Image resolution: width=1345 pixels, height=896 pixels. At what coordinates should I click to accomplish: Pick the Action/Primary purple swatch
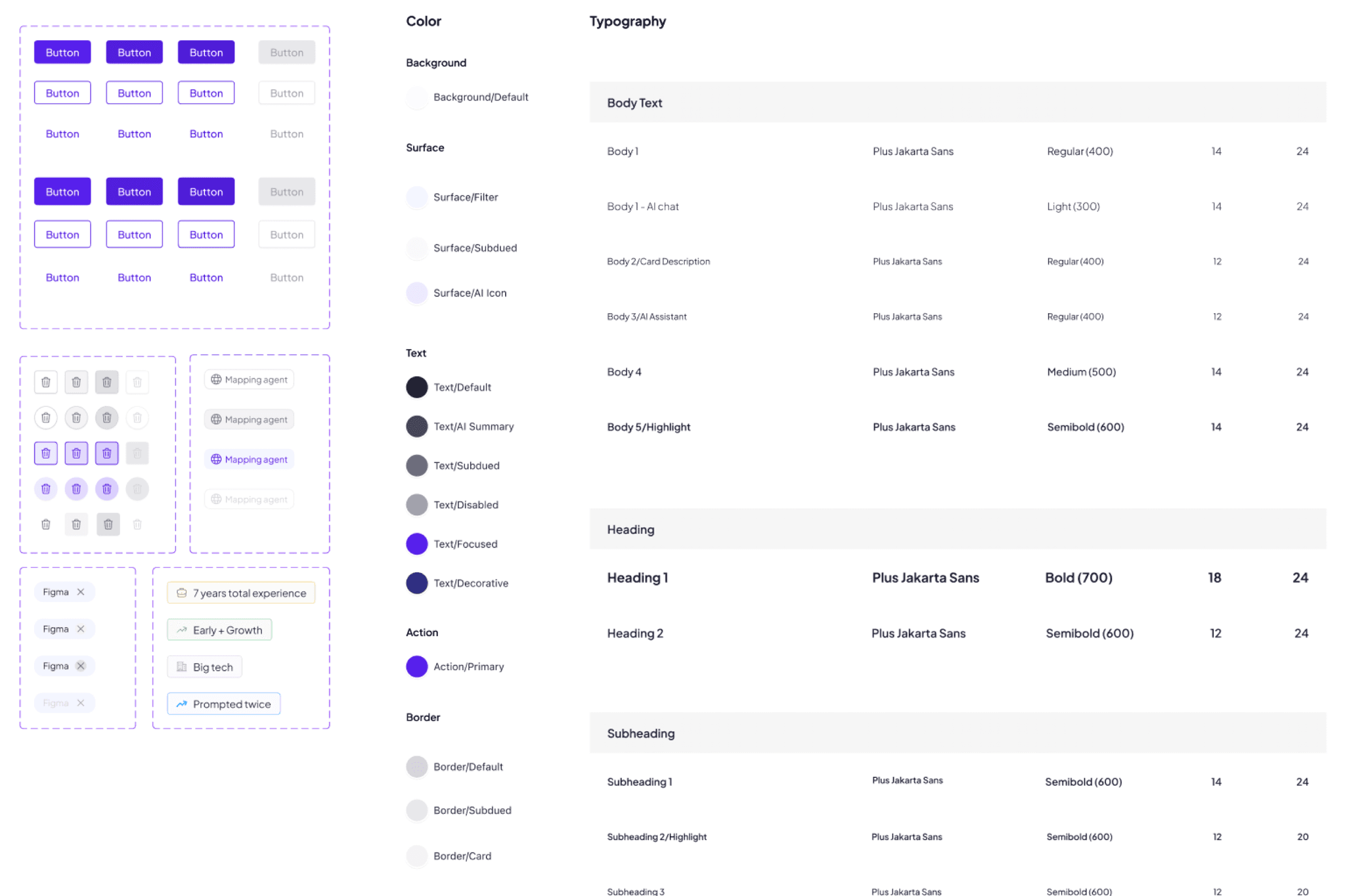pyautogui.click(x=417, y=666)
